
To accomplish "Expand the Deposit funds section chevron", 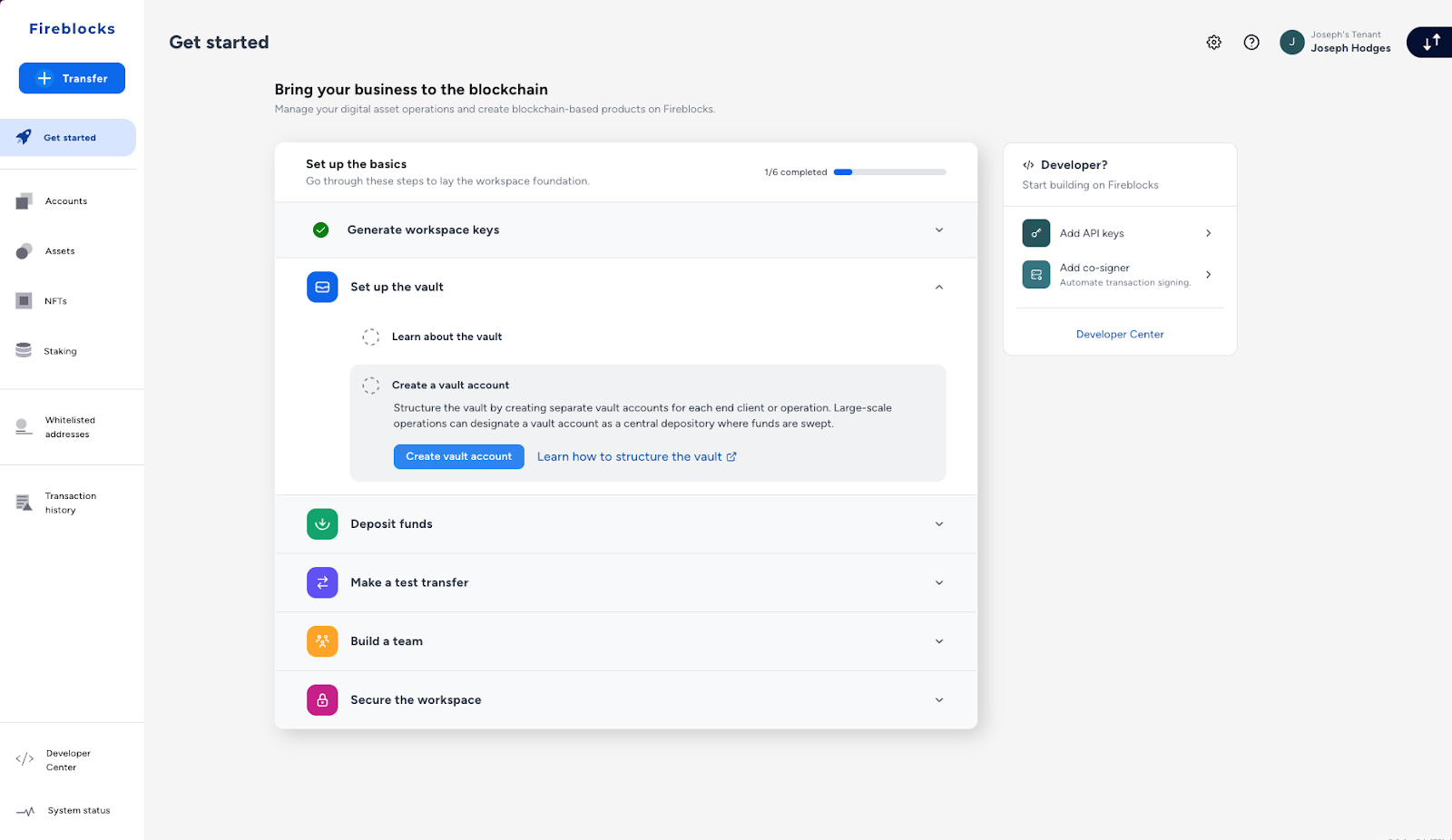I will tap(939, 523).
